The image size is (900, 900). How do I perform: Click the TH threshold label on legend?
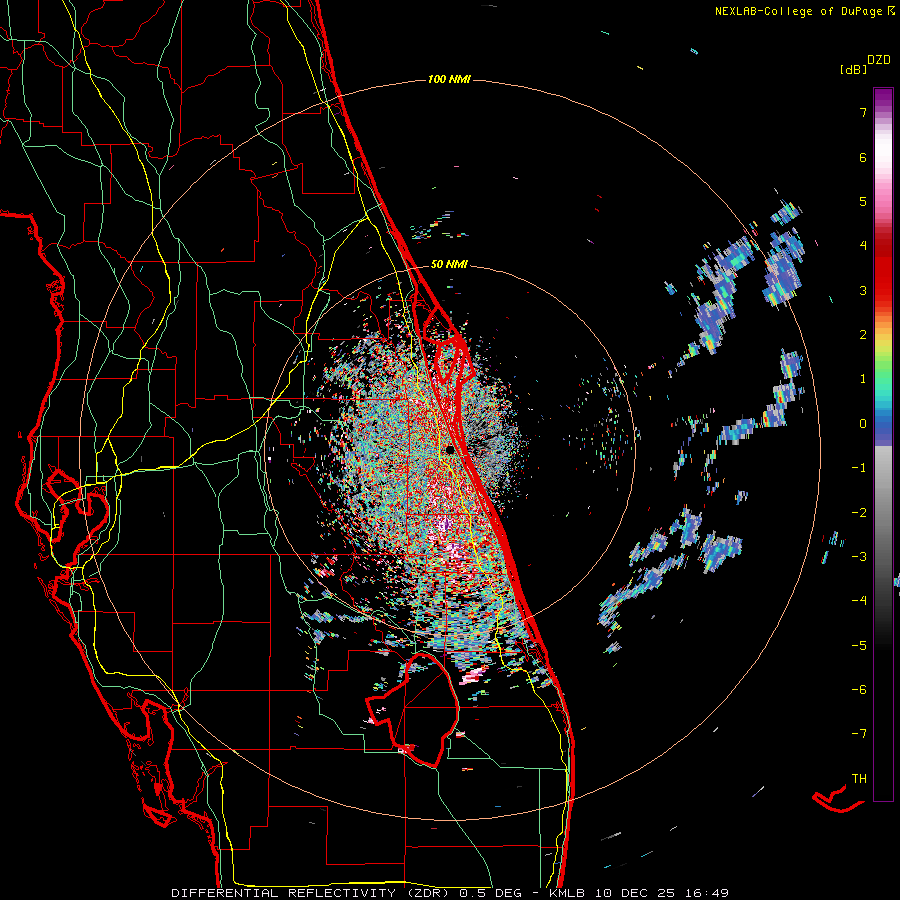point(859,778)
